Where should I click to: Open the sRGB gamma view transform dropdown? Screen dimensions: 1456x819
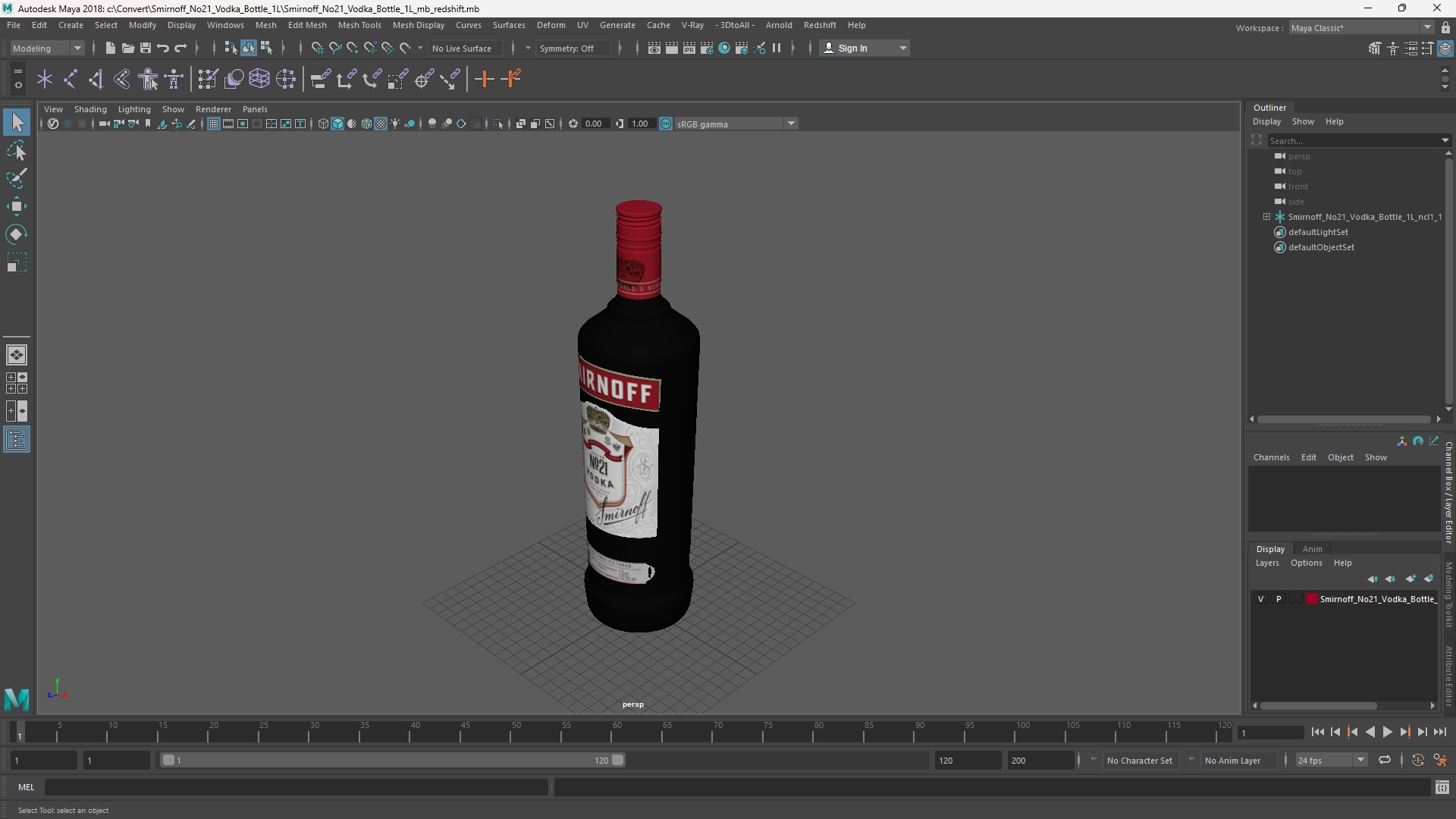point(736,124)
